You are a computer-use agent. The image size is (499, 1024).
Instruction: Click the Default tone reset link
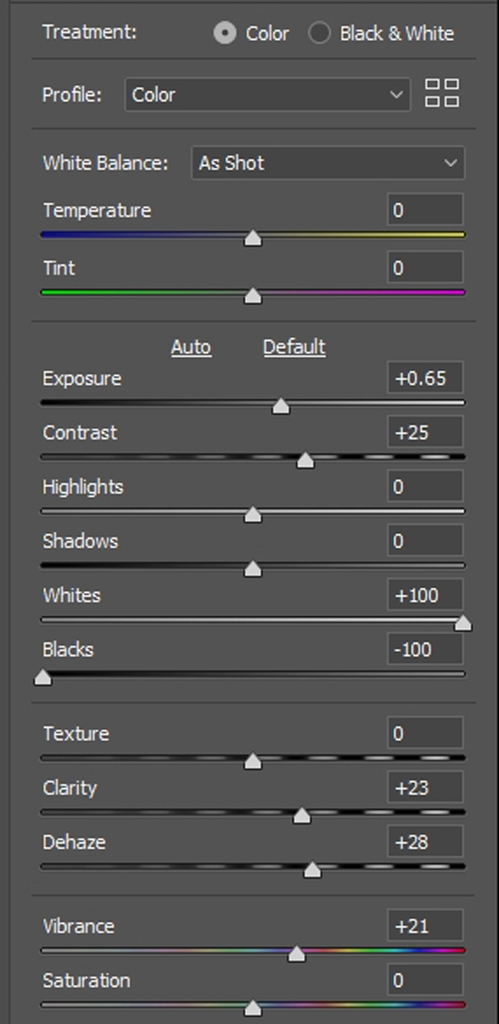click(294, 347)
